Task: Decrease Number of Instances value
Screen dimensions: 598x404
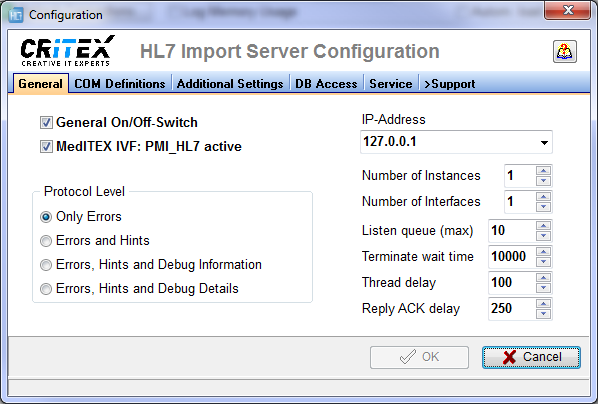Action: (x=543, y=181)
